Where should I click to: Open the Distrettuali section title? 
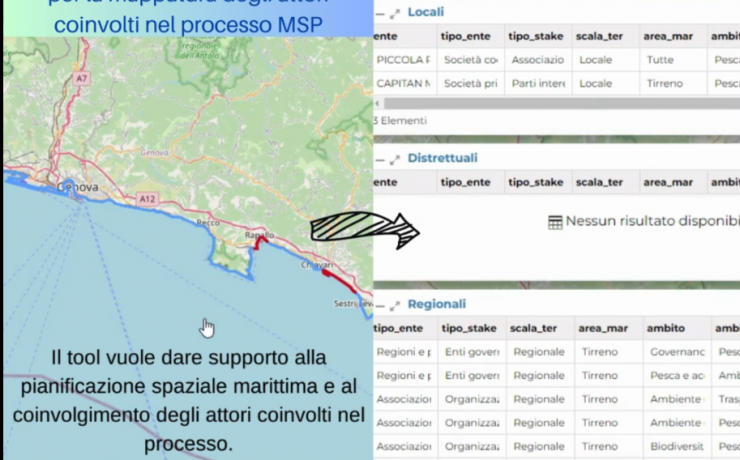click(442, 158)
